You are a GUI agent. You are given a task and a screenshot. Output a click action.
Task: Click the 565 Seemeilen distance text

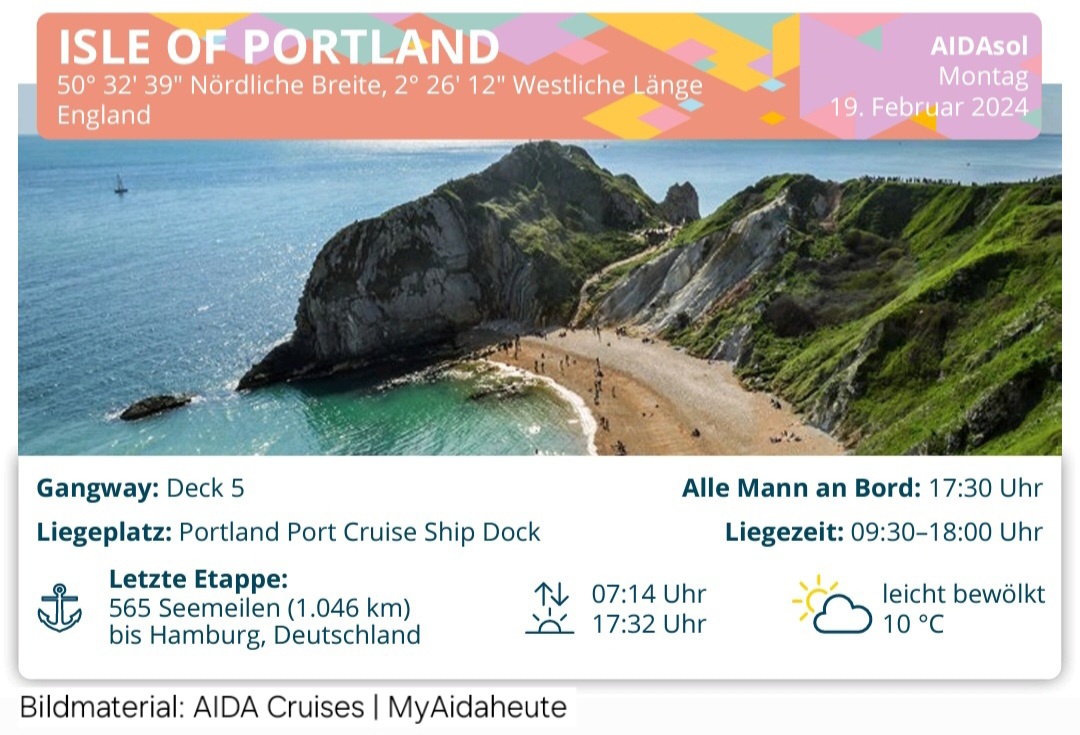(x=260, y=608)
